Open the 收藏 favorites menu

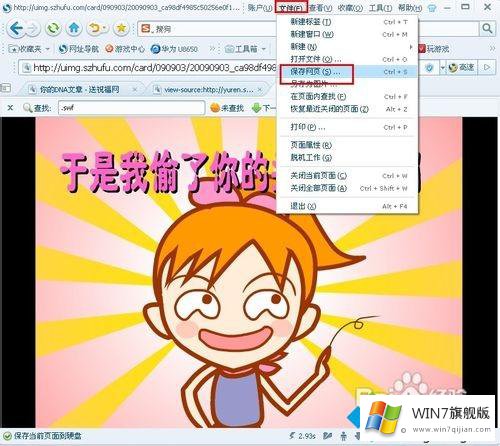coord(350,7)
